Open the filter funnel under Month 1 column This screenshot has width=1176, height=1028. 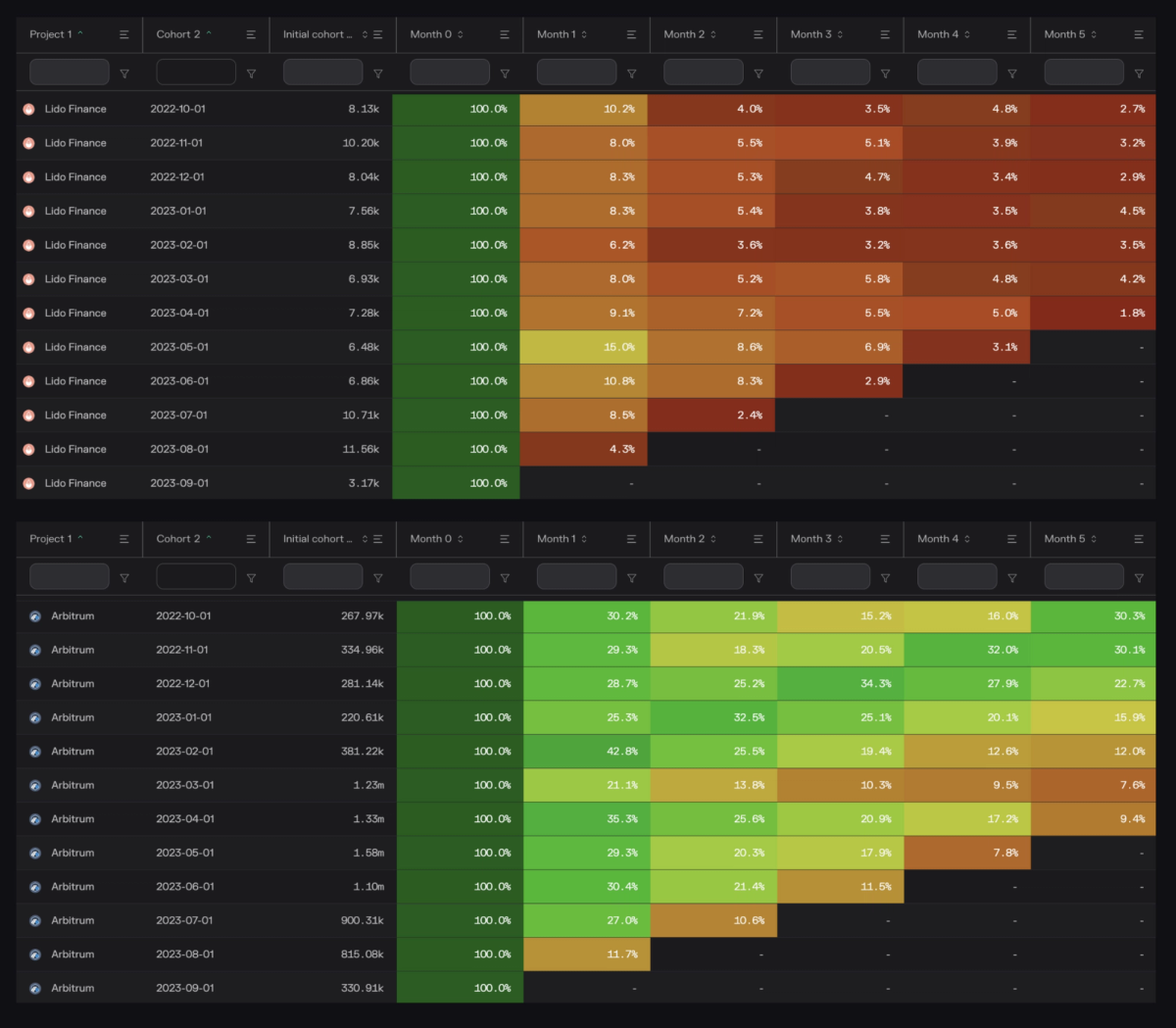(x=632, y=71)
